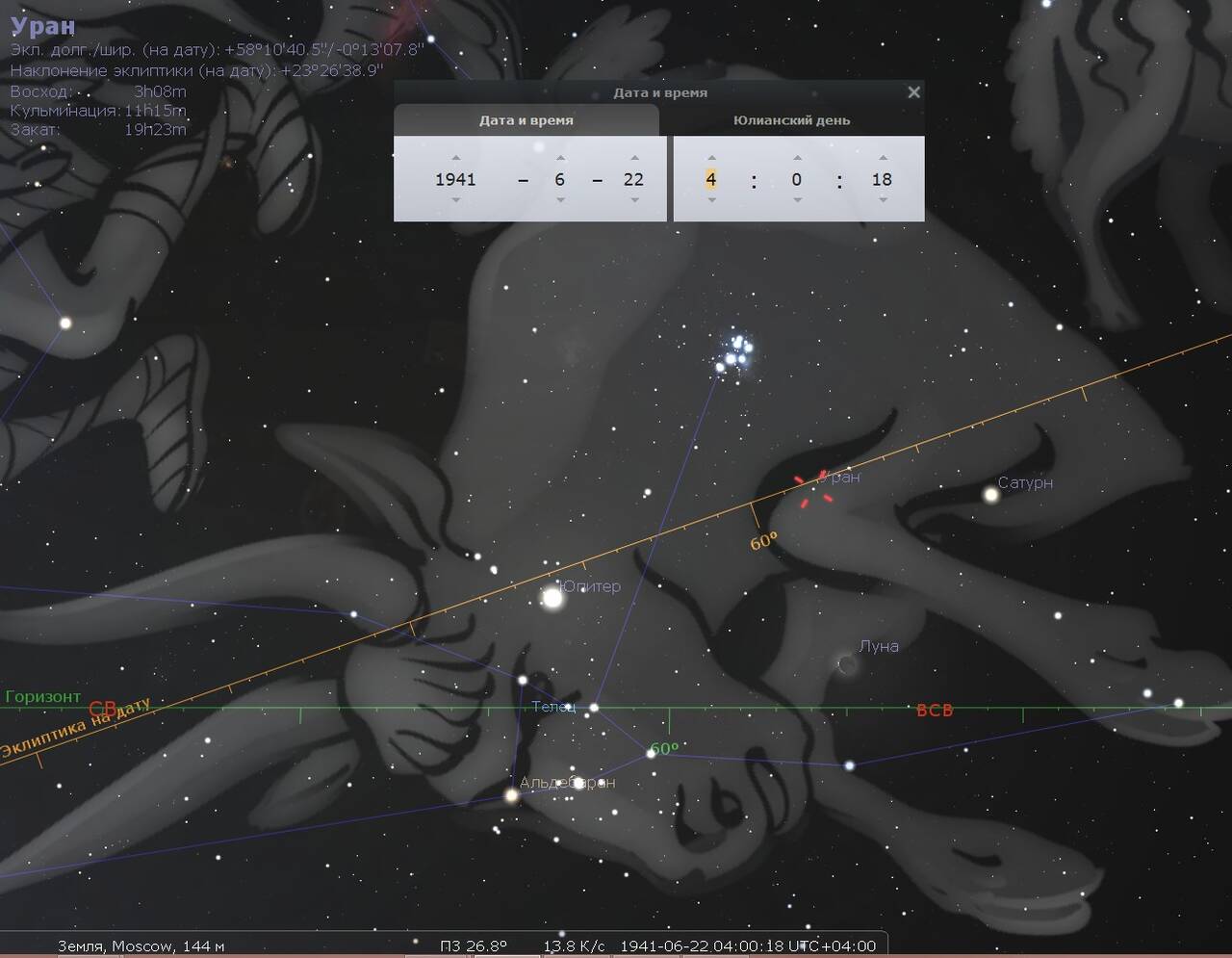Select the star Aldebaran (Альдебаран)
The width and height of the screenshot is (1232, 958).
tap(512, 795)
